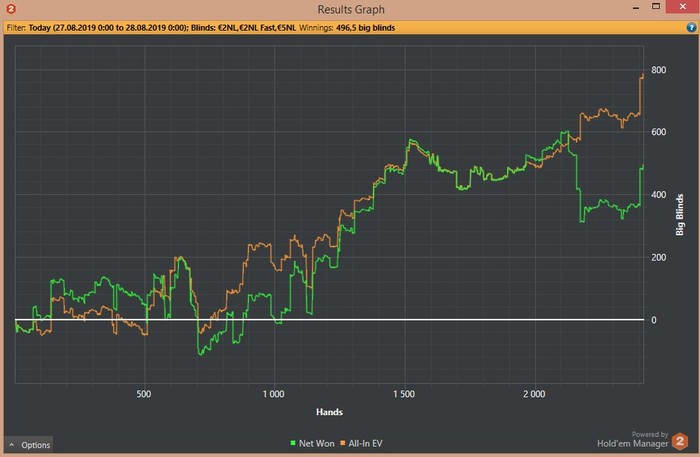Screen dimensions: 700x457
Task: Click the 200 big blinds axis label
Action: click(x=658, y=258)
